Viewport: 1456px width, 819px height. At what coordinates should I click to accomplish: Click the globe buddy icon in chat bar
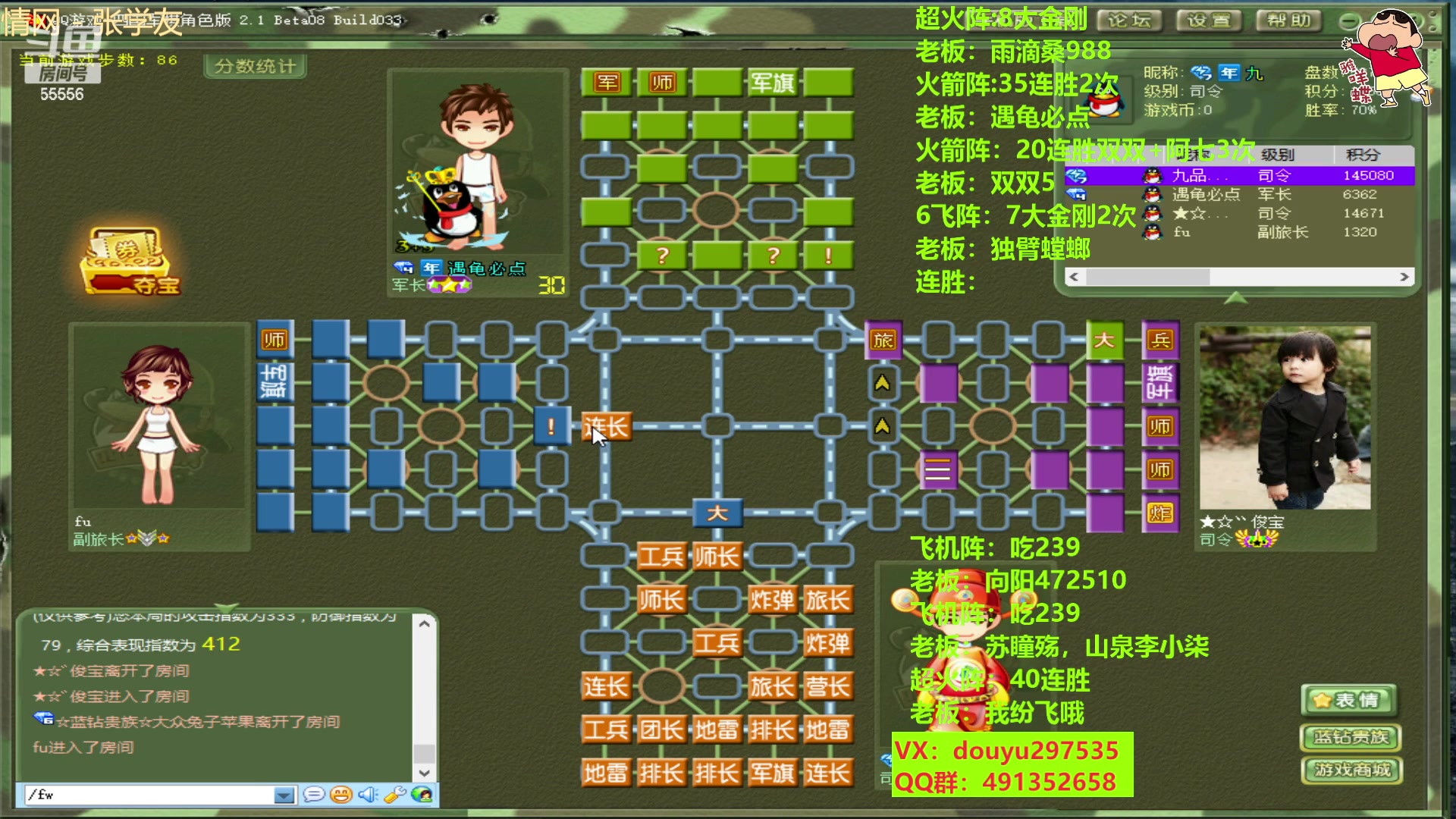tap(422, 794)
